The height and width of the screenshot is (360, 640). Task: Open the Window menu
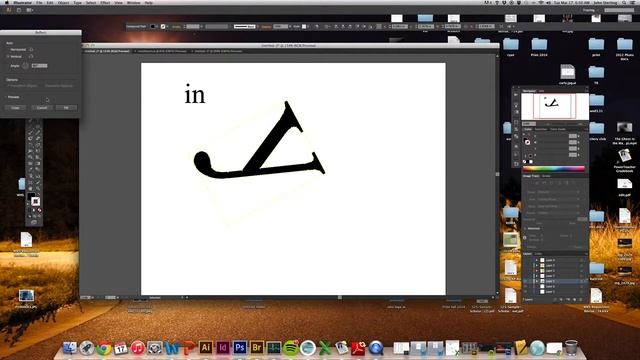tap(133, 2)
